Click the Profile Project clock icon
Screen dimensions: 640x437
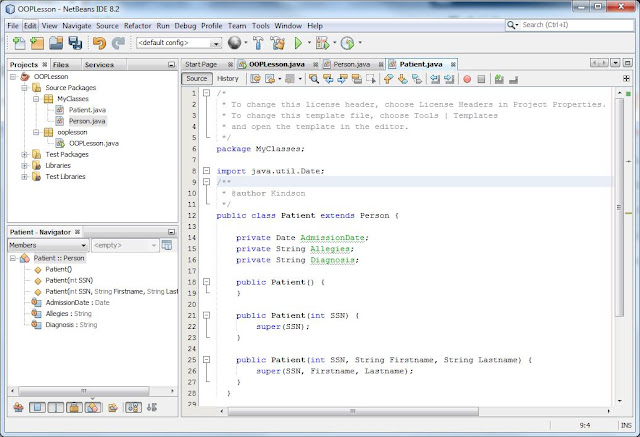[347, 43]
